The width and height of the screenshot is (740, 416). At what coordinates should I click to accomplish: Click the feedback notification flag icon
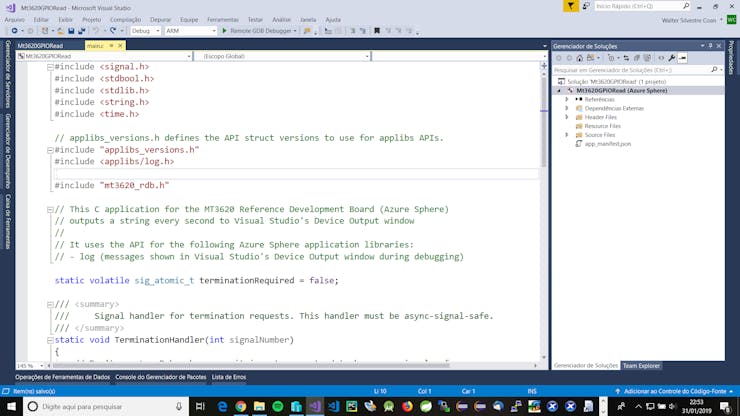(x=571, y=6)
